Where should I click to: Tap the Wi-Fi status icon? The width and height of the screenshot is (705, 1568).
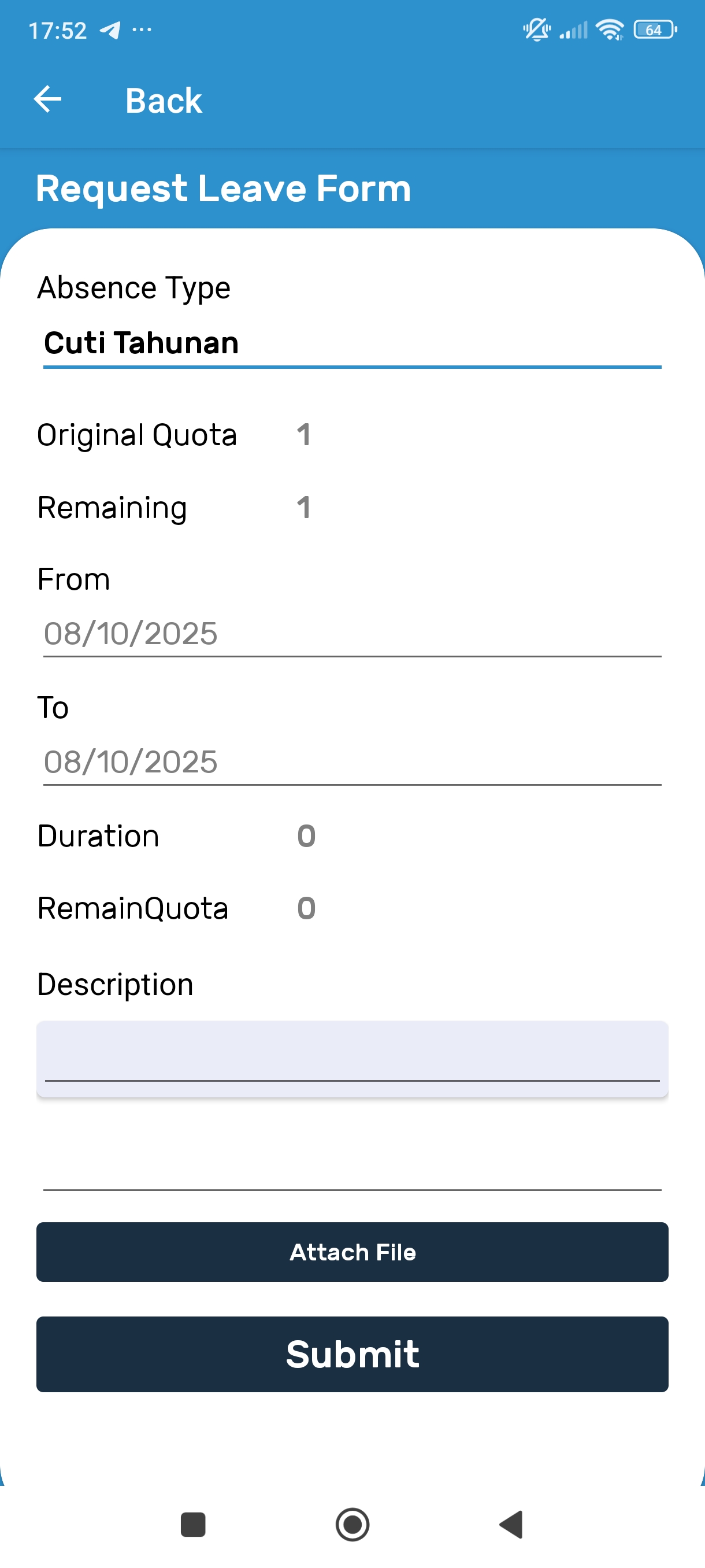tap(610, 29)
